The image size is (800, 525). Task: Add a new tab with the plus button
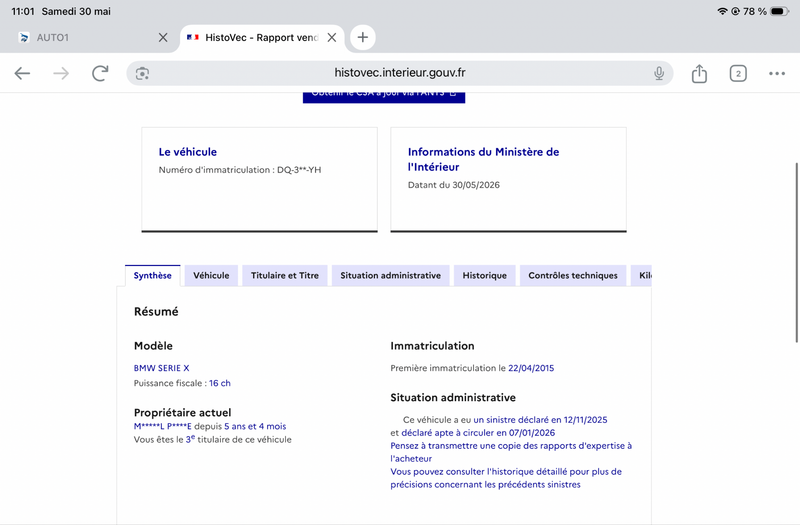coord(362,37)
